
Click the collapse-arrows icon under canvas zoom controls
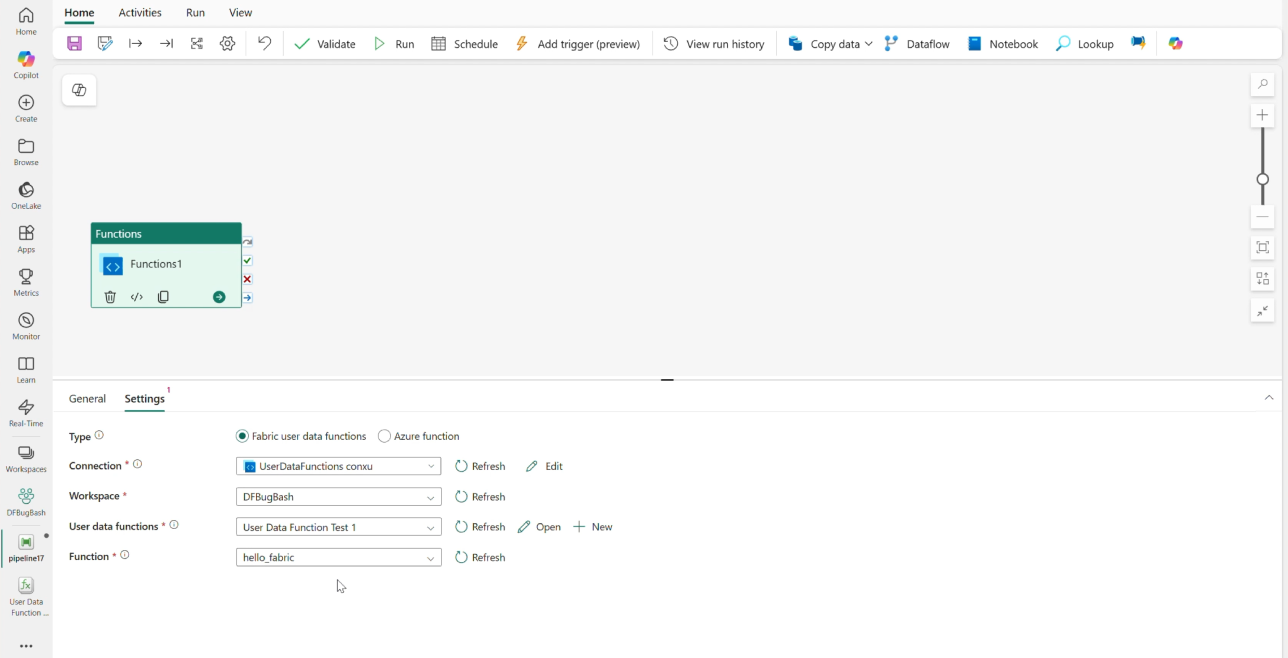click(x=1263, y=310)
